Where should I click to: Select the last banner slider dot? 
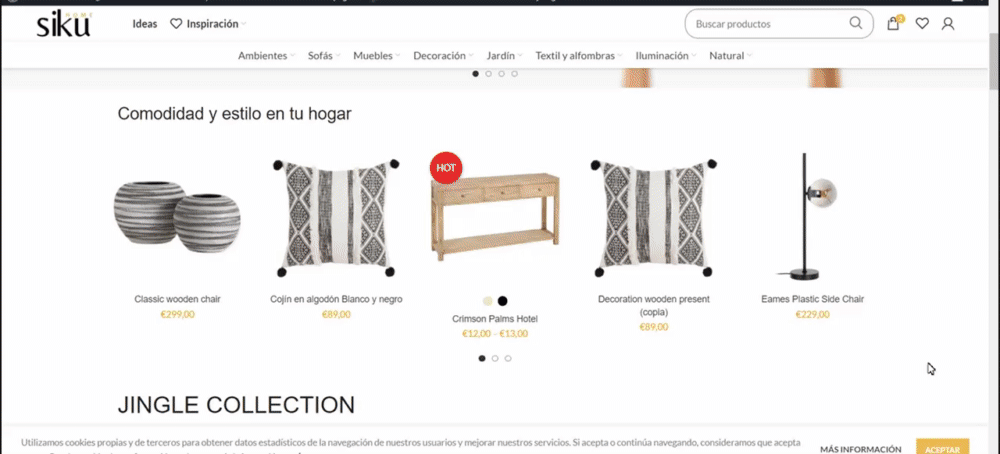point(515,74)
